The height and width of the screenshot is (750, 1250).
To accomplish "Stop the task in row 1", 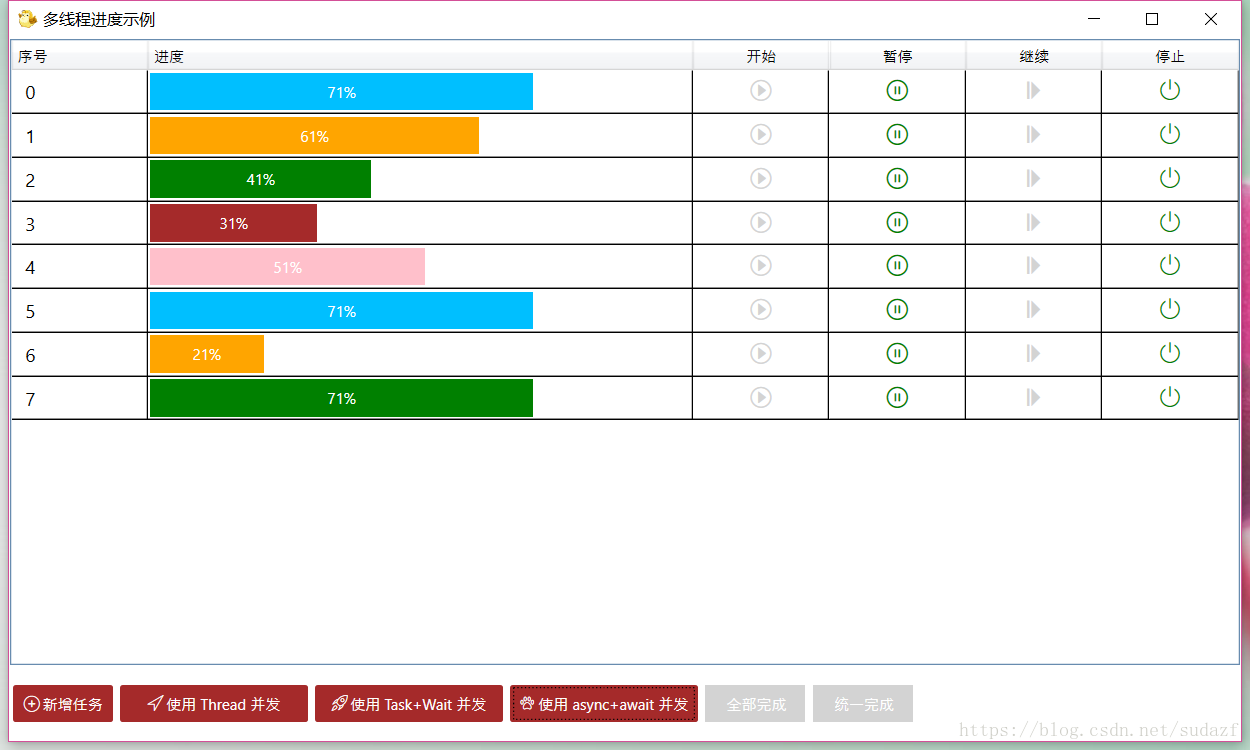I will click(x=1170, y=134).
